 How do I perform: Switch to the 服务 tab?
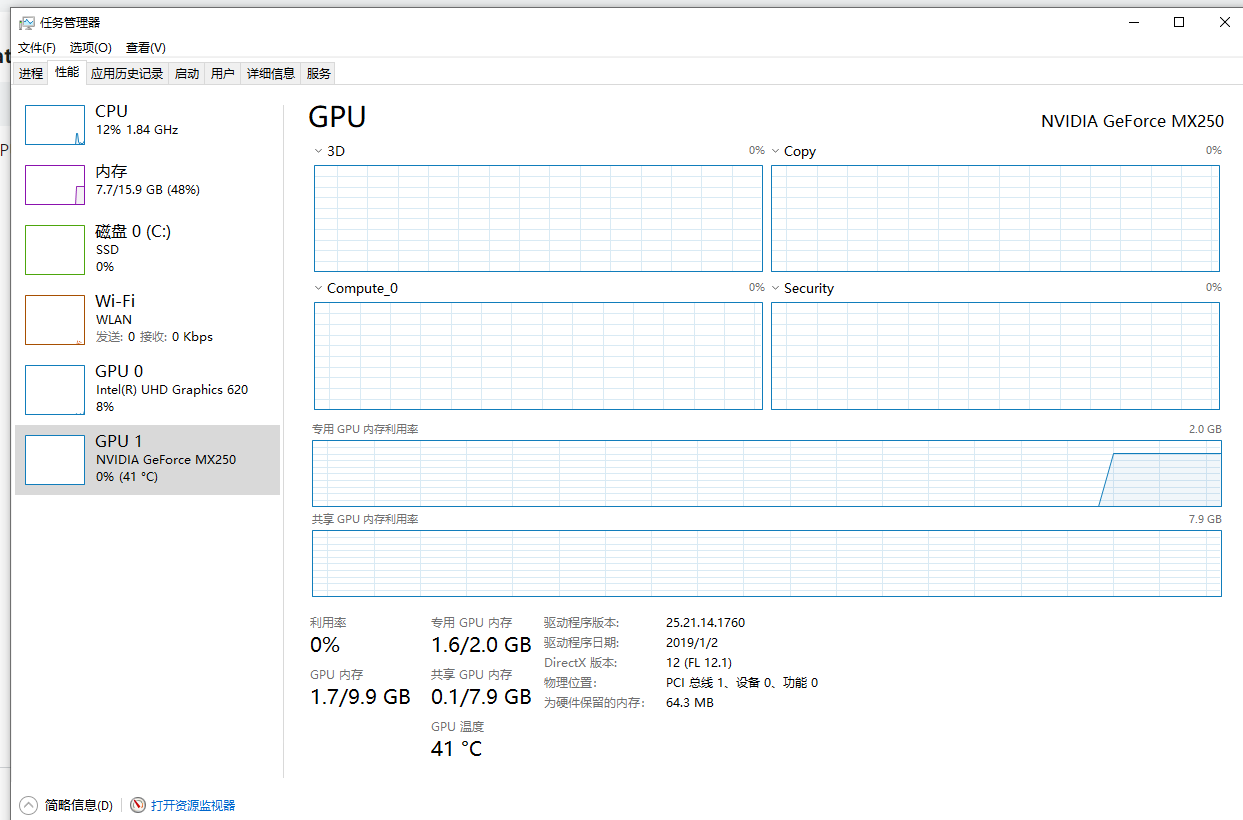[319, 73]
